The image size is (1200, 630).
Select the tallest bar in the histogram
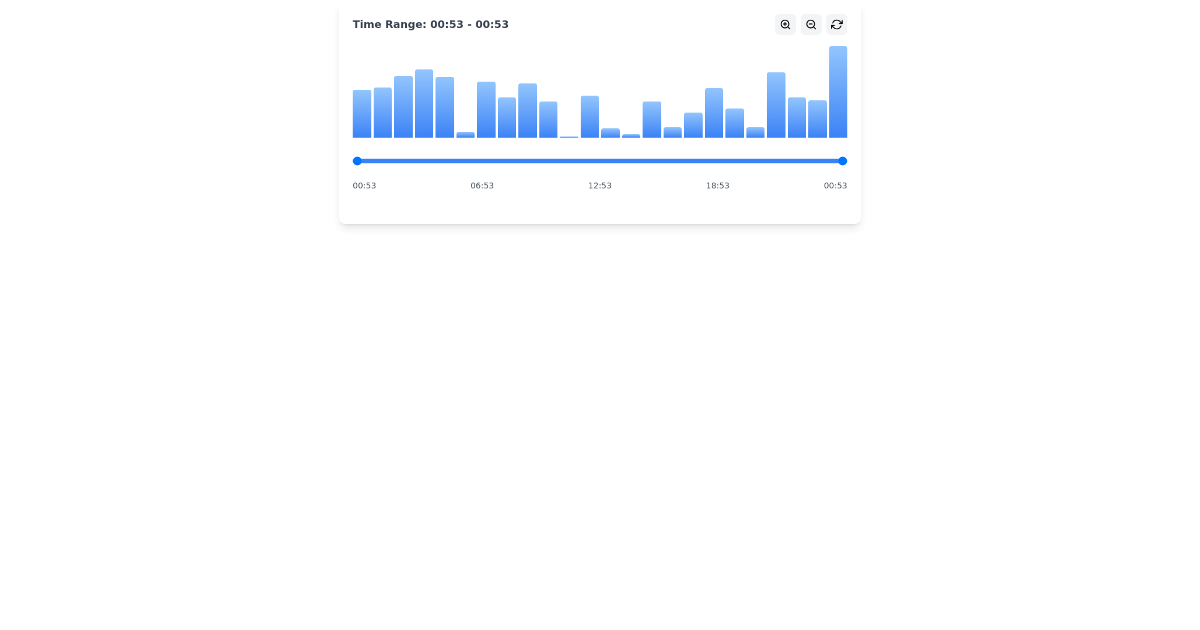[840, 90]
